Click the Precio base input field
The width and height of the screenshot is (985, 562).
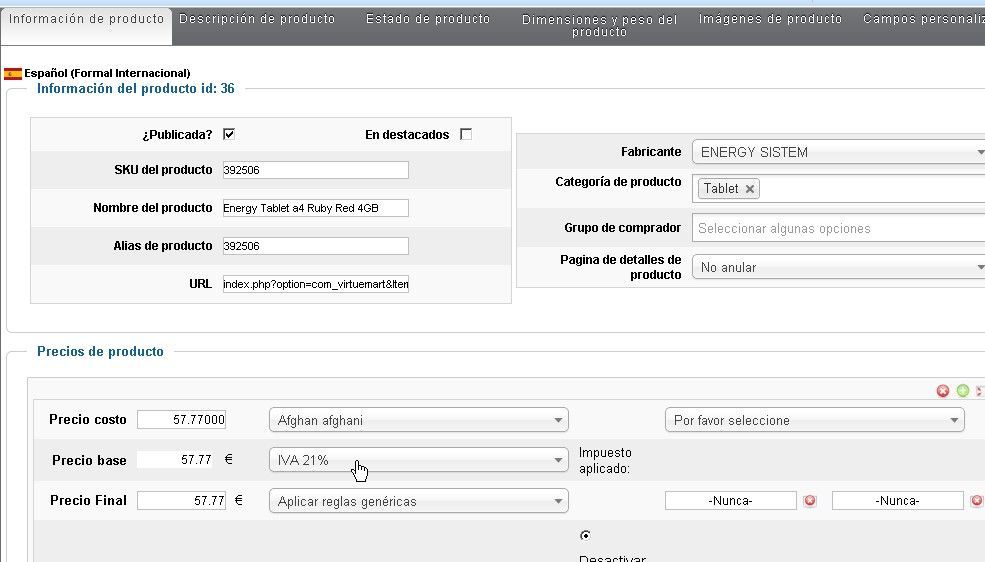click(177, 460)
